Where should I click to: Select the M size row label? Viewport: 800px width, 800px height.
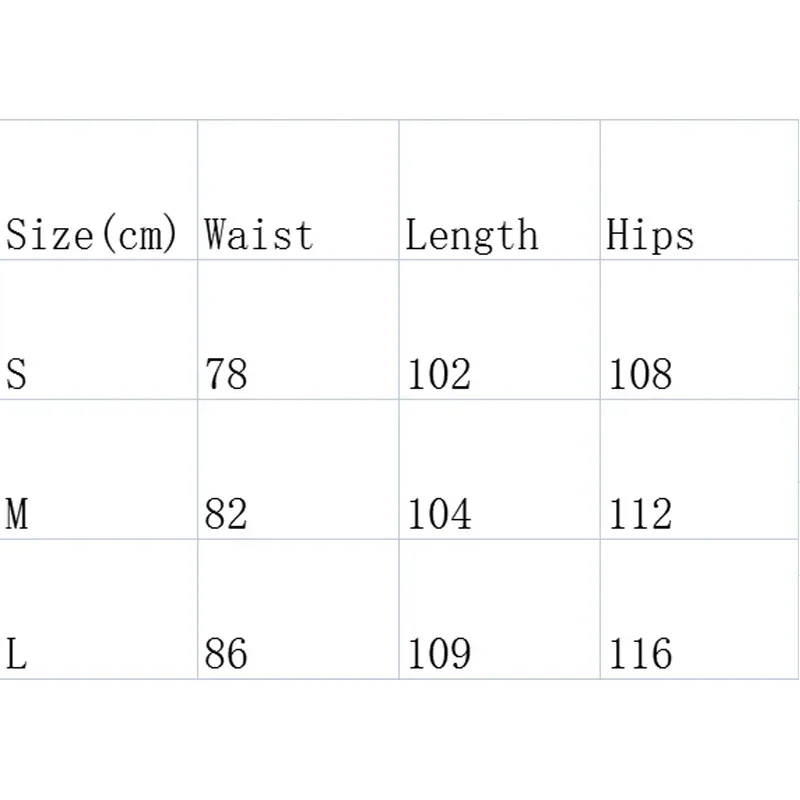coord(17,515)
